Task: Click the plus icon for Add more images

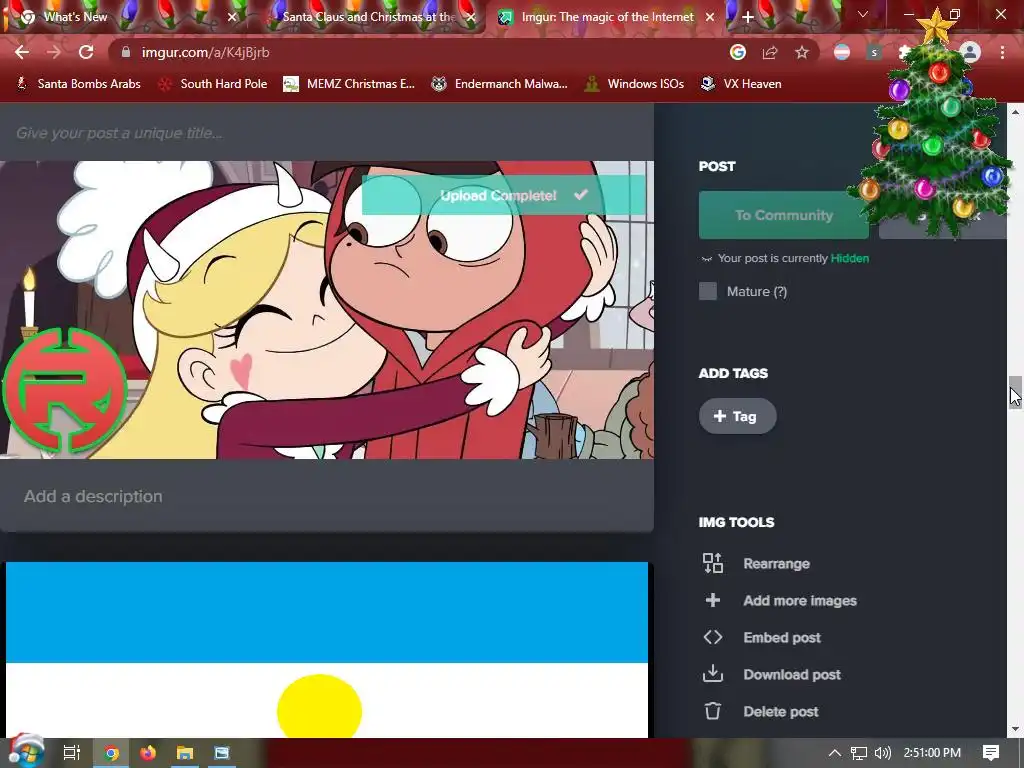Action: [x=712, y=600]
